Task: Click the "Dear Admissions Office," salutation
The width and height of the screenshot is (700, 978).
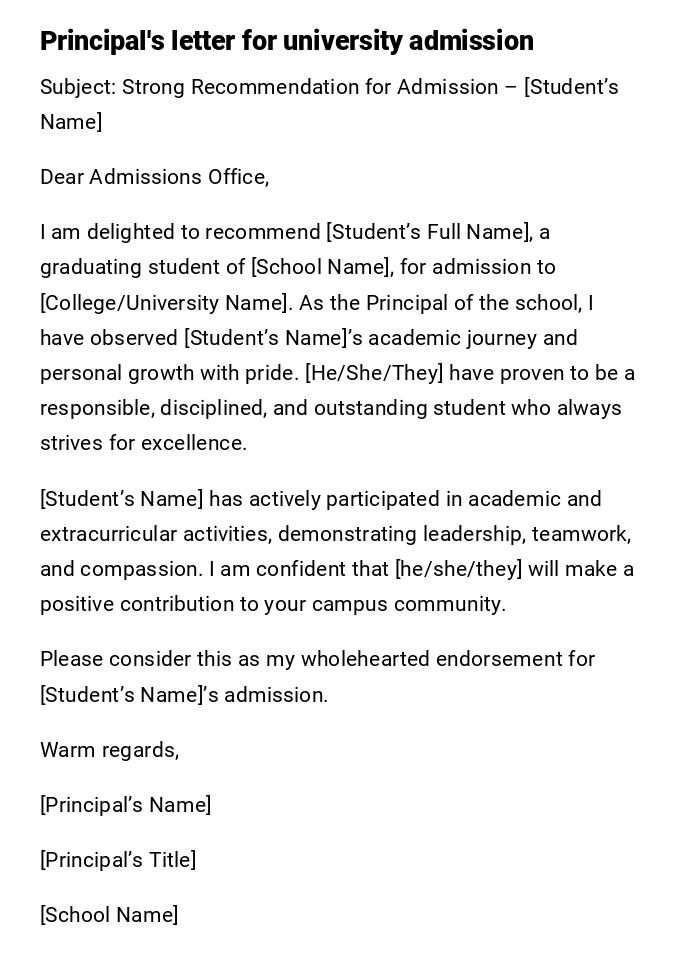Action: 155,177
